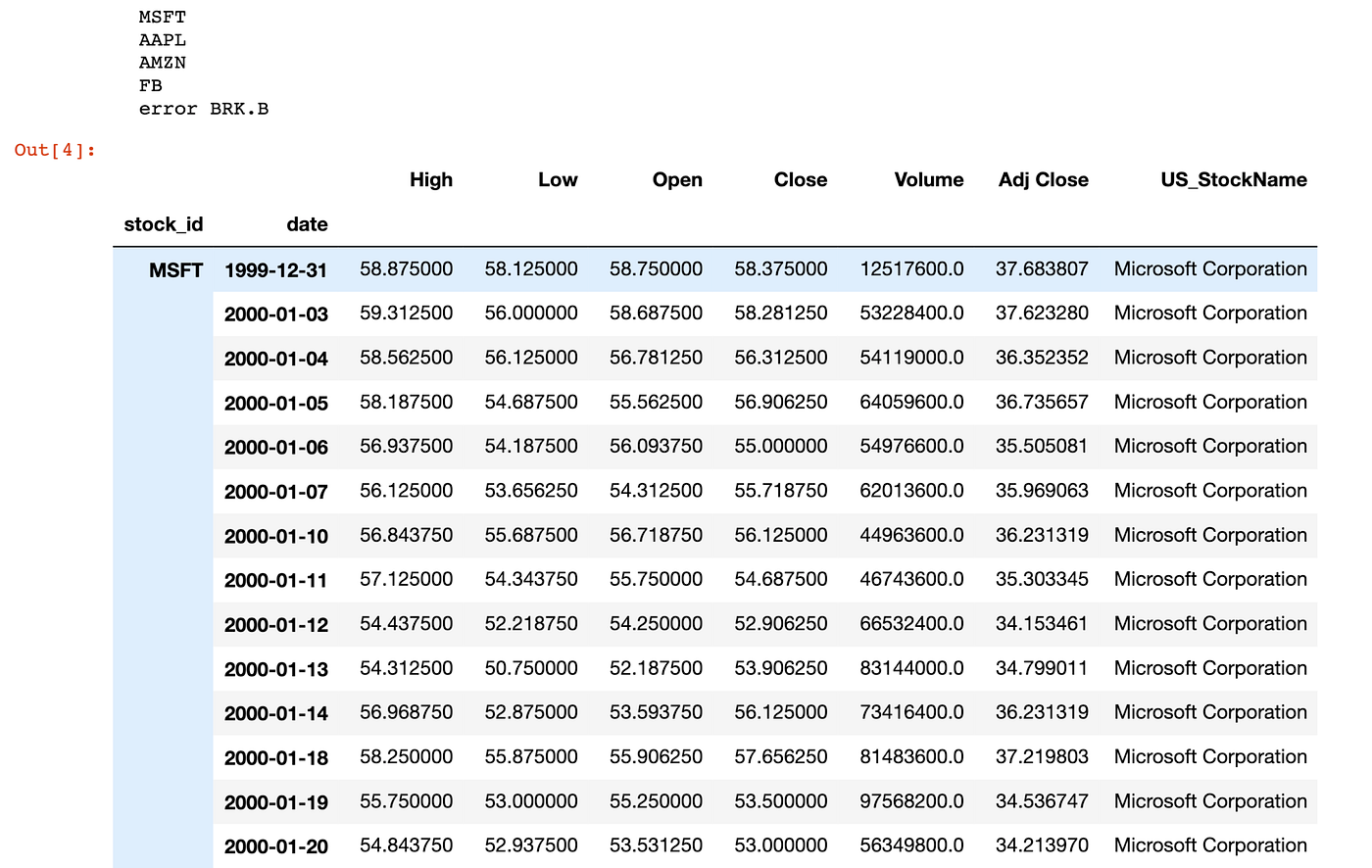The width and height of the screenshot is (1372, 868).
Task: Select the Low column header
Action: [558, 179]
